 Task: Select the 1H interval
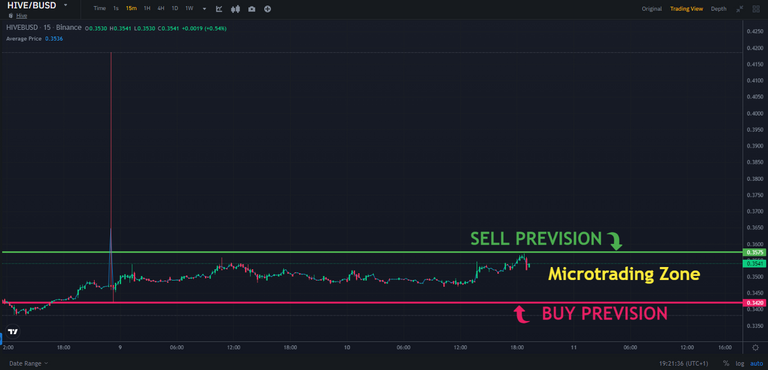[x=147, y=9]
